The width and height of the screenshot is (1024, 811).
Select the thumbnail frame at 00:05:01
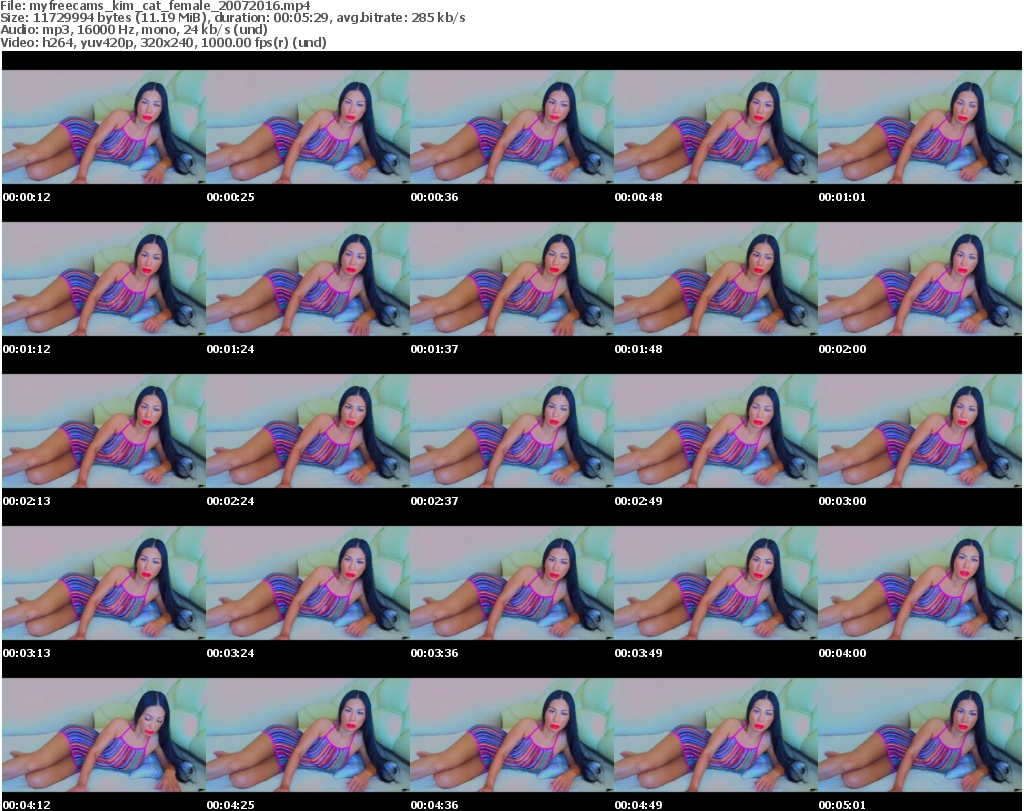(x=920, y=735)
